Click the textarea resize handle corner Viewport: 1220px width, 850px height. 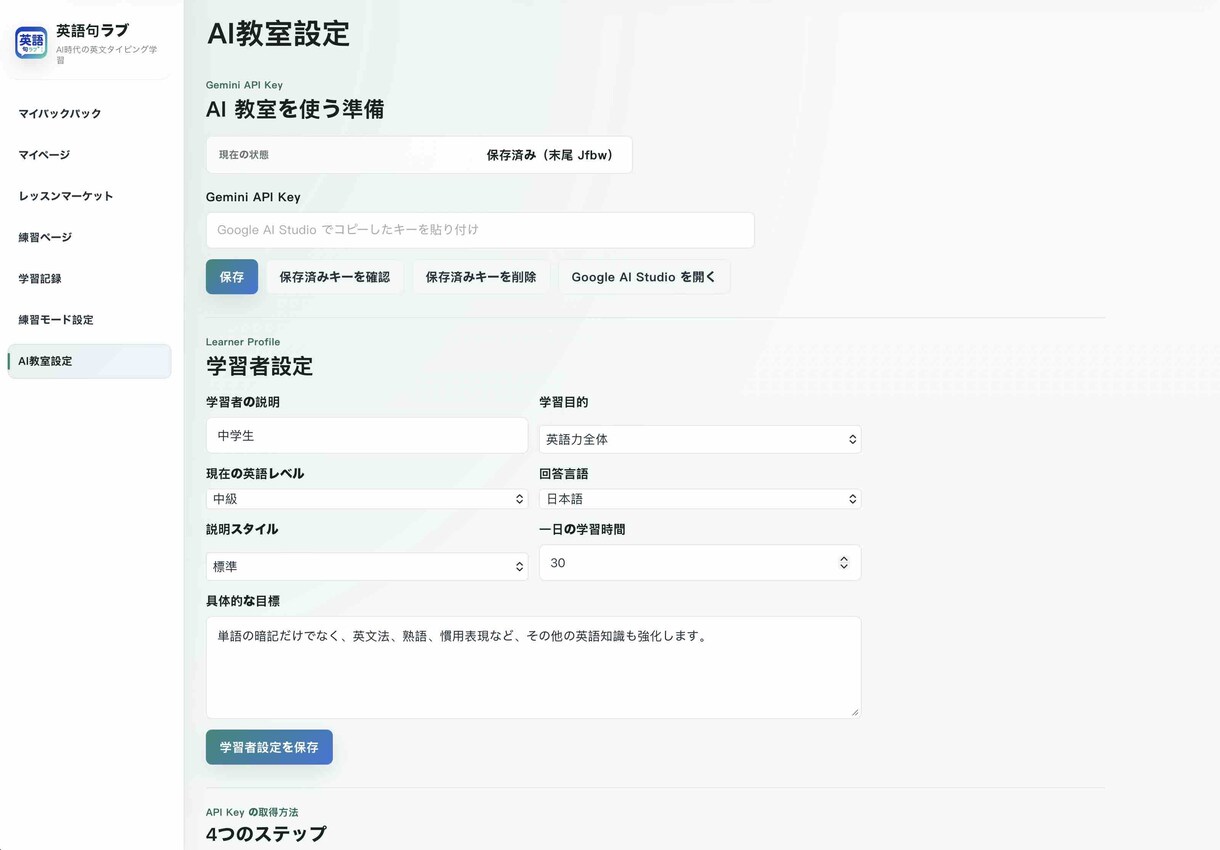[x=854, y=712]
